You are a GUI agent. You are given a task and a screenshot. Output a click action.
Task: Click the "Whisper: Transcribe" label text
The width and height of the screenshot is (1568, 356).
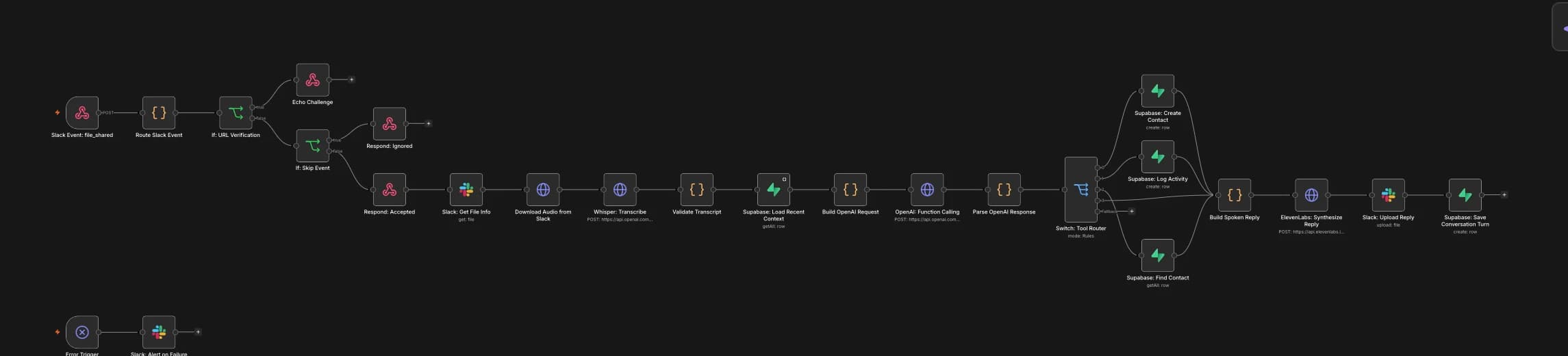pyautogui.click(x=620, y=212)
